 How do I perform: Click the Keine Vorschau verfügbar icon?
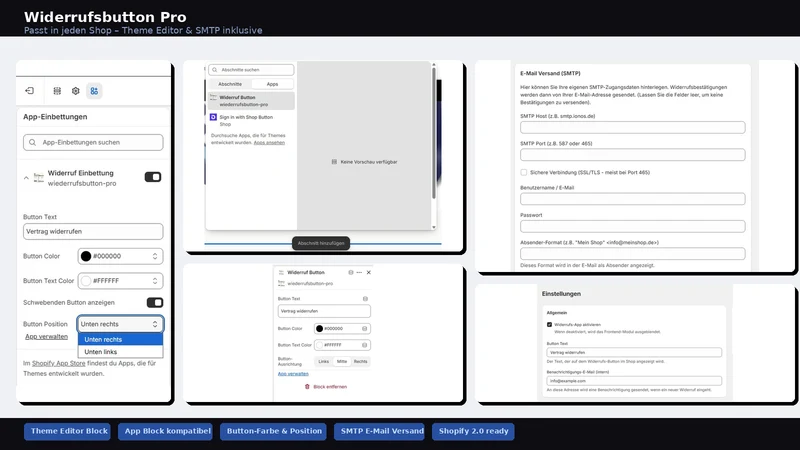[334, 162]
